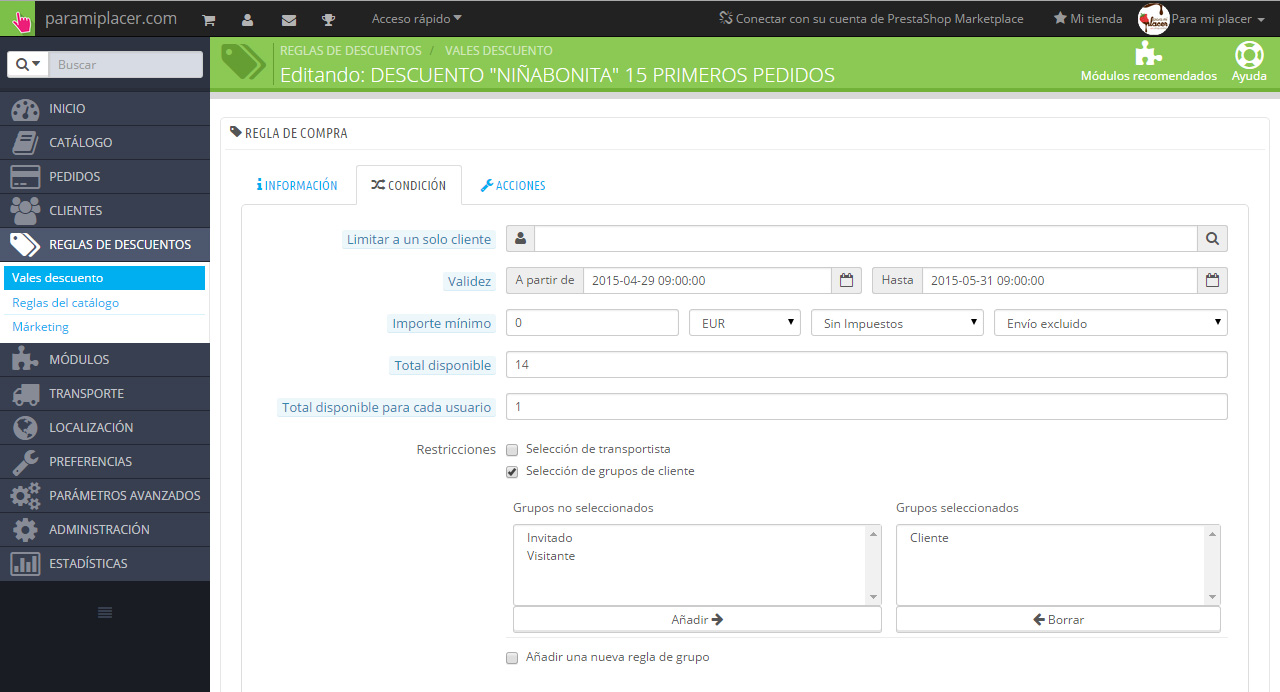The width and height of the screenshot is (1280, 692).
Task: Open Reglas del catálogo submenu item
Action: point(105,303)
